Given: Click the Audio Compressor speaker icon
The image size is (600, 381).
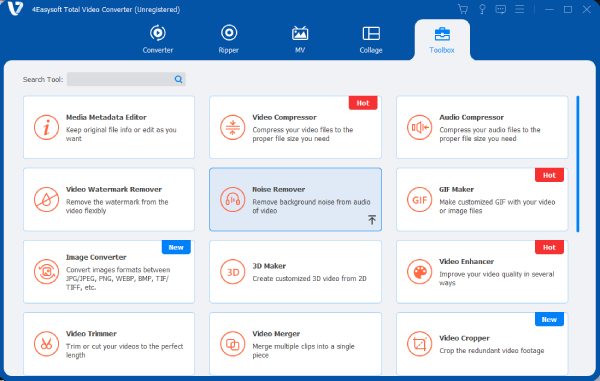Looking at the screenshot, I should tap(419, 127).
